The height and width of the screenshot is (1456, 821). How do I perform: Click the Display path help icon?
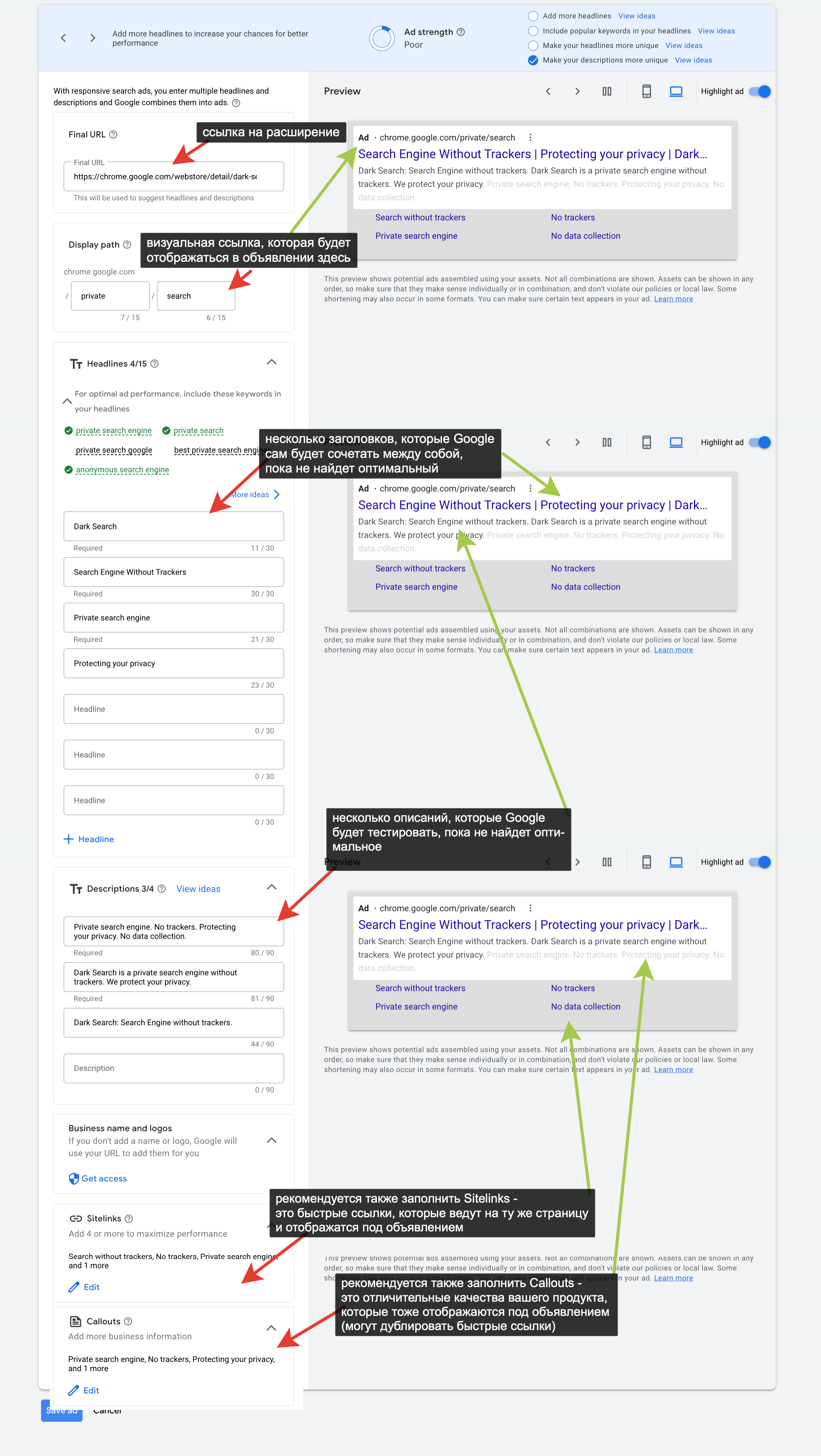point(127,245)
